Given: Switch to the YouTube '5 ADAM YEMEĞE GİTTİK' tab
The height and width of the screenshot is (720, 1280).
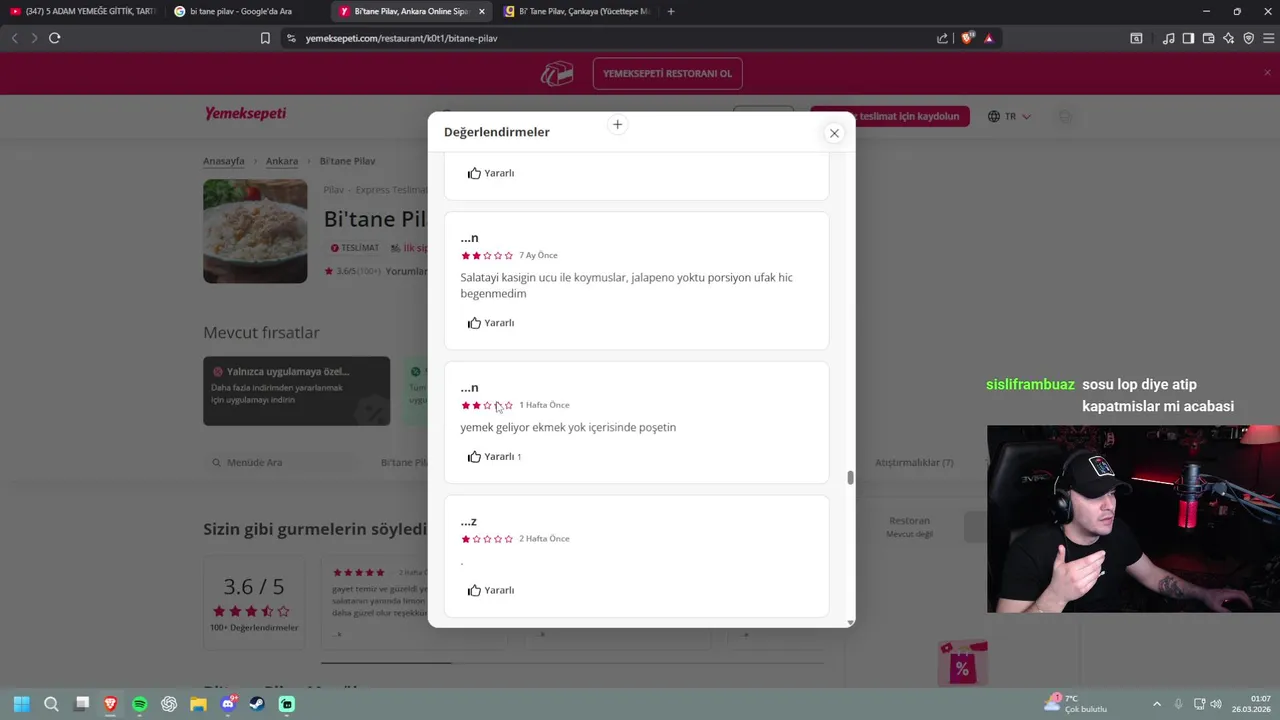Looking at the screenshot, I should click(x=82, y=11).
